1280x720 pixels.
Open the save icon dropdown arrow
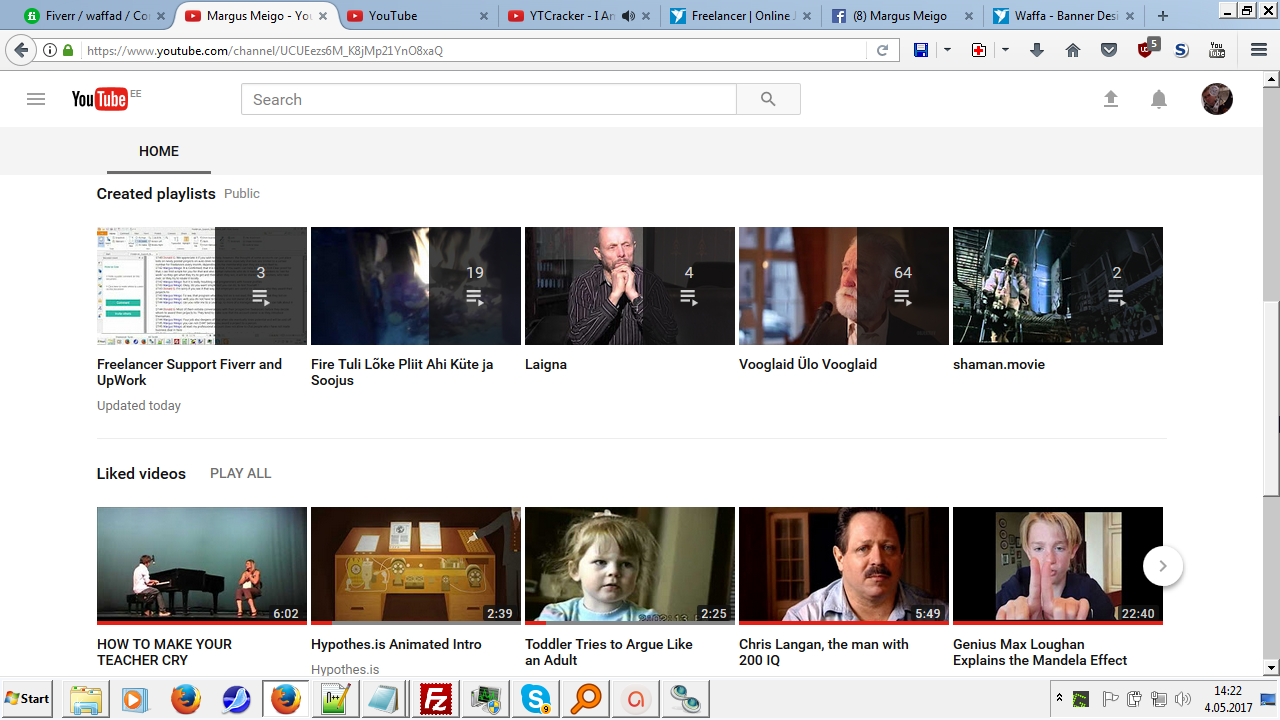coord(946,50)
